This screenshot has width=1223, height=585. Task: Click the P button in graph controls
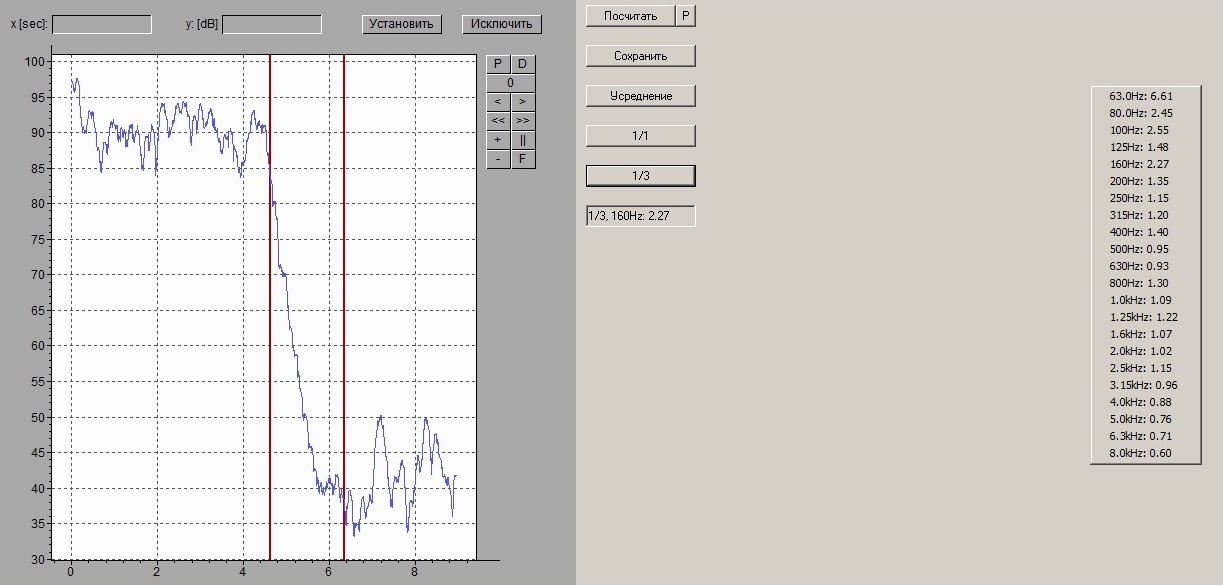click(x=498, y=64)
